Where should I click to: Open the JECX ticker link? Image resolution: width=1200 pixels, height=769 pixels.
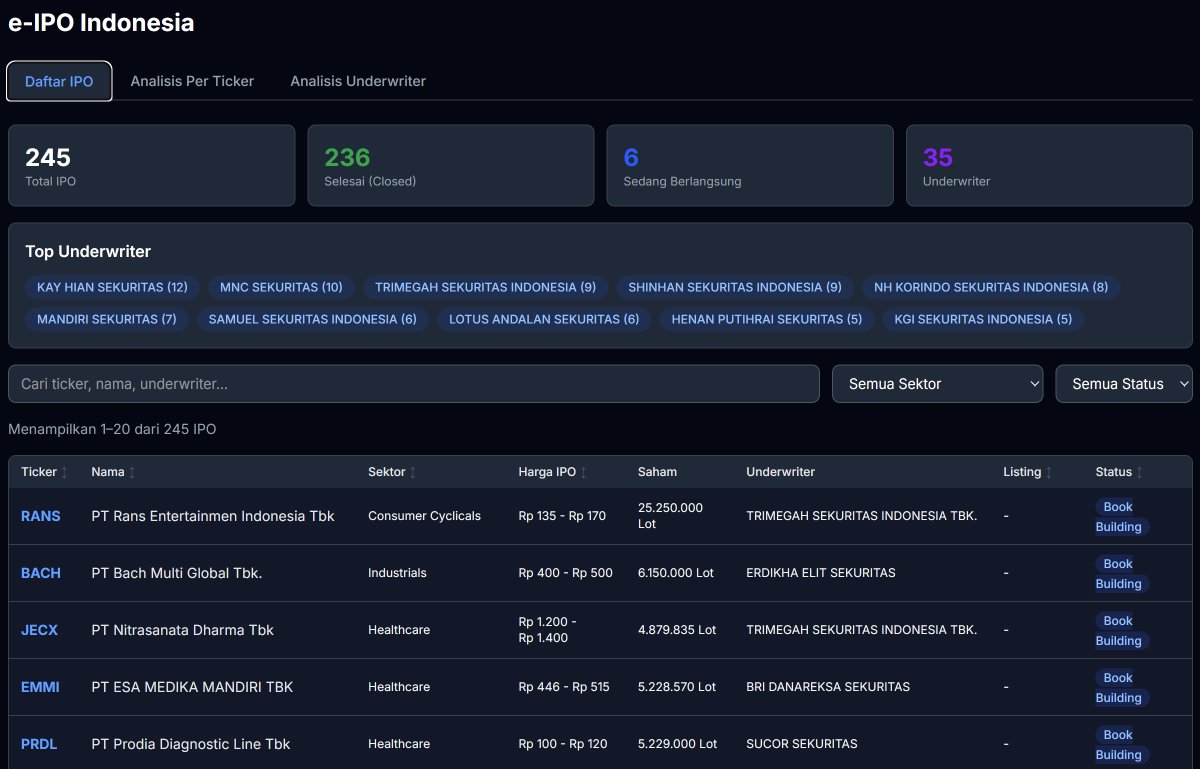click(x=40, y=630)
